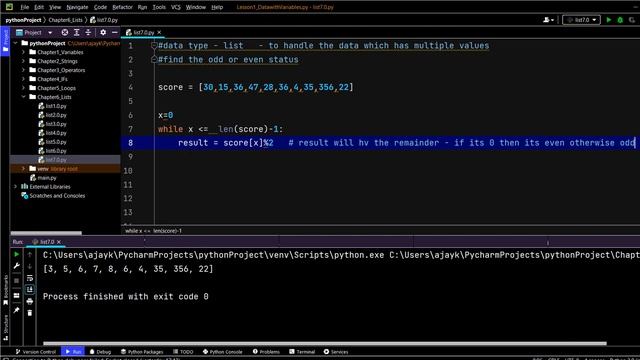The image size is (640, 360).
Task: Open Python Packages tool window
Action: [x=142, y=351]
